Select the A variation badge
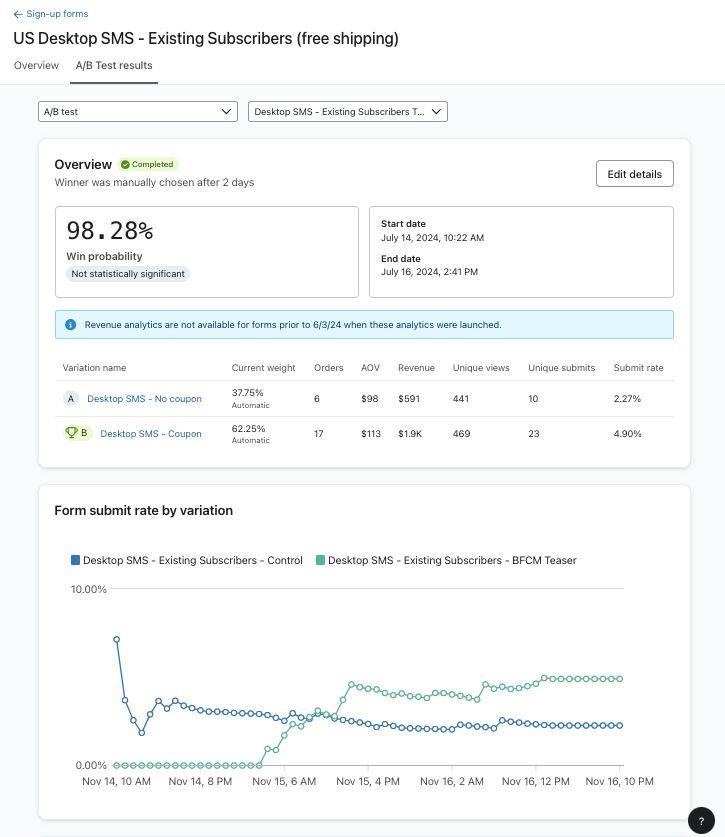The height and width of the screenshot is (837, 725). point(70,398)
